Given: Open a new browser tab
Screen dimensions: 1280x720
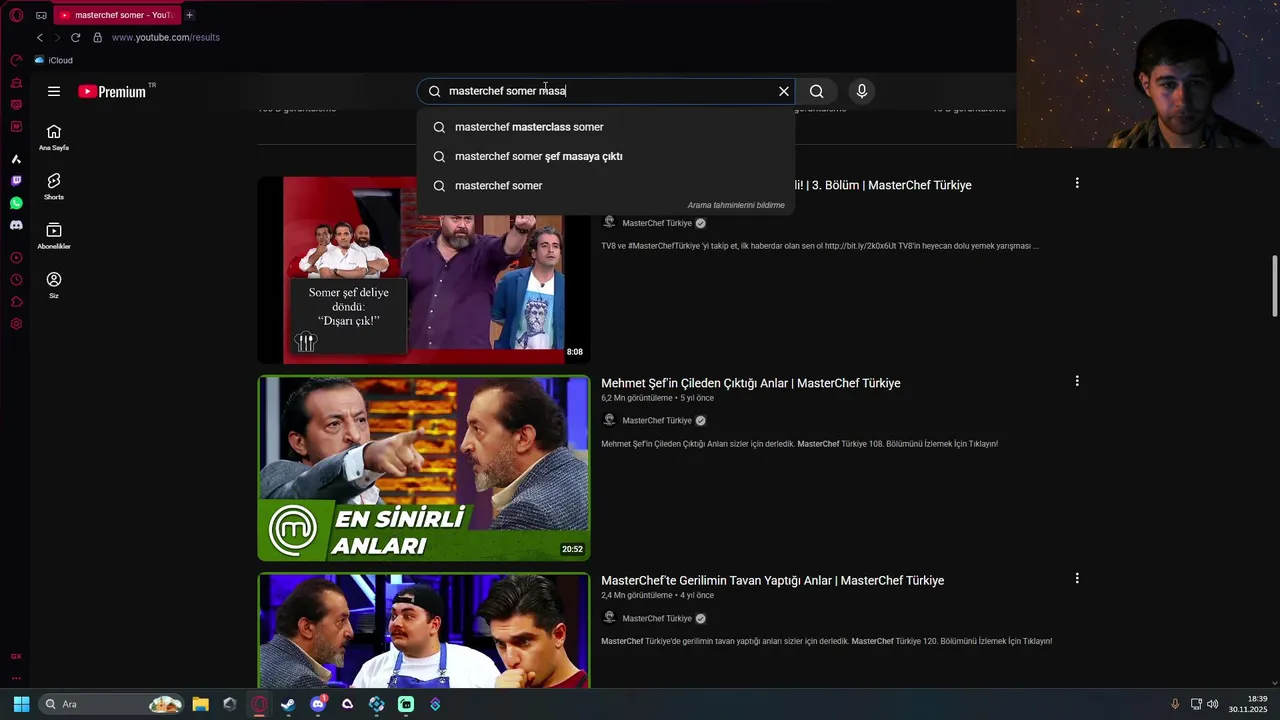Looking at the screenshot, I should (x=189, y=15).
